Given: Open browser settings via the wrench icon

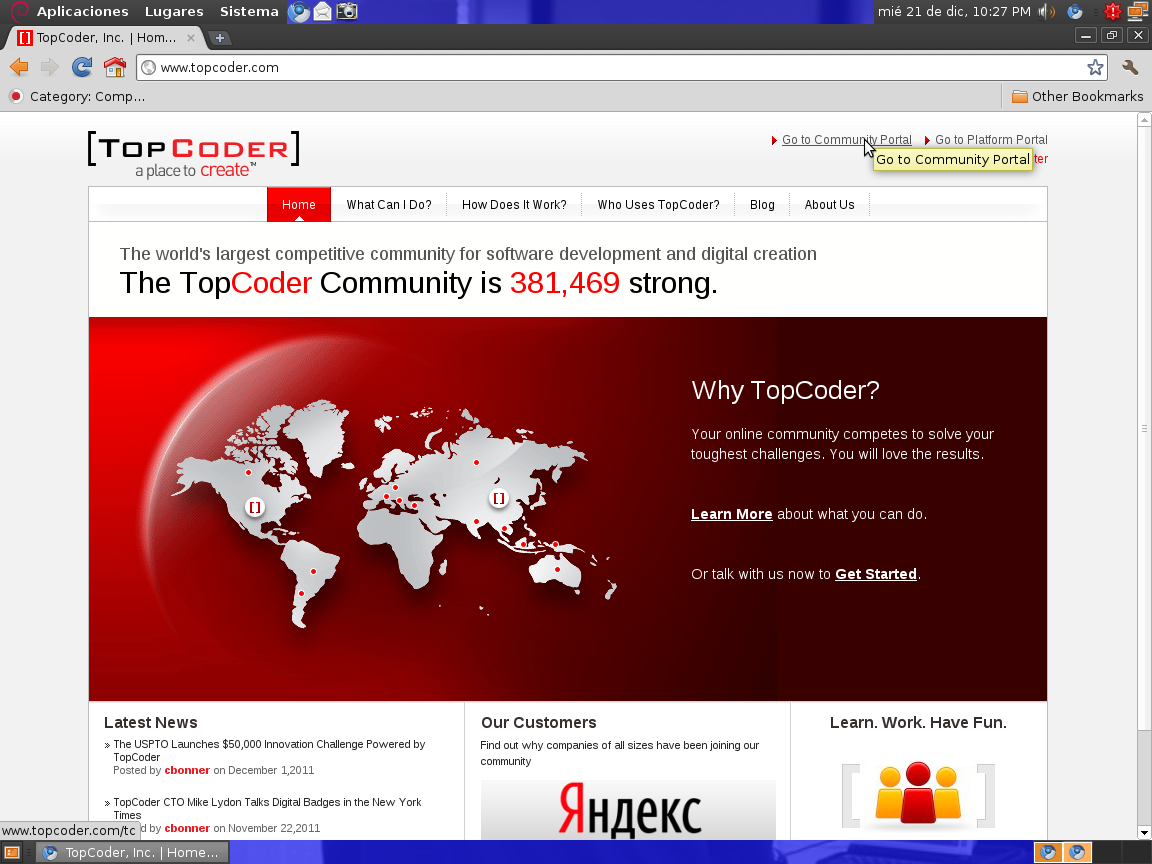Looking at the screenshot, I should 1131,67.
